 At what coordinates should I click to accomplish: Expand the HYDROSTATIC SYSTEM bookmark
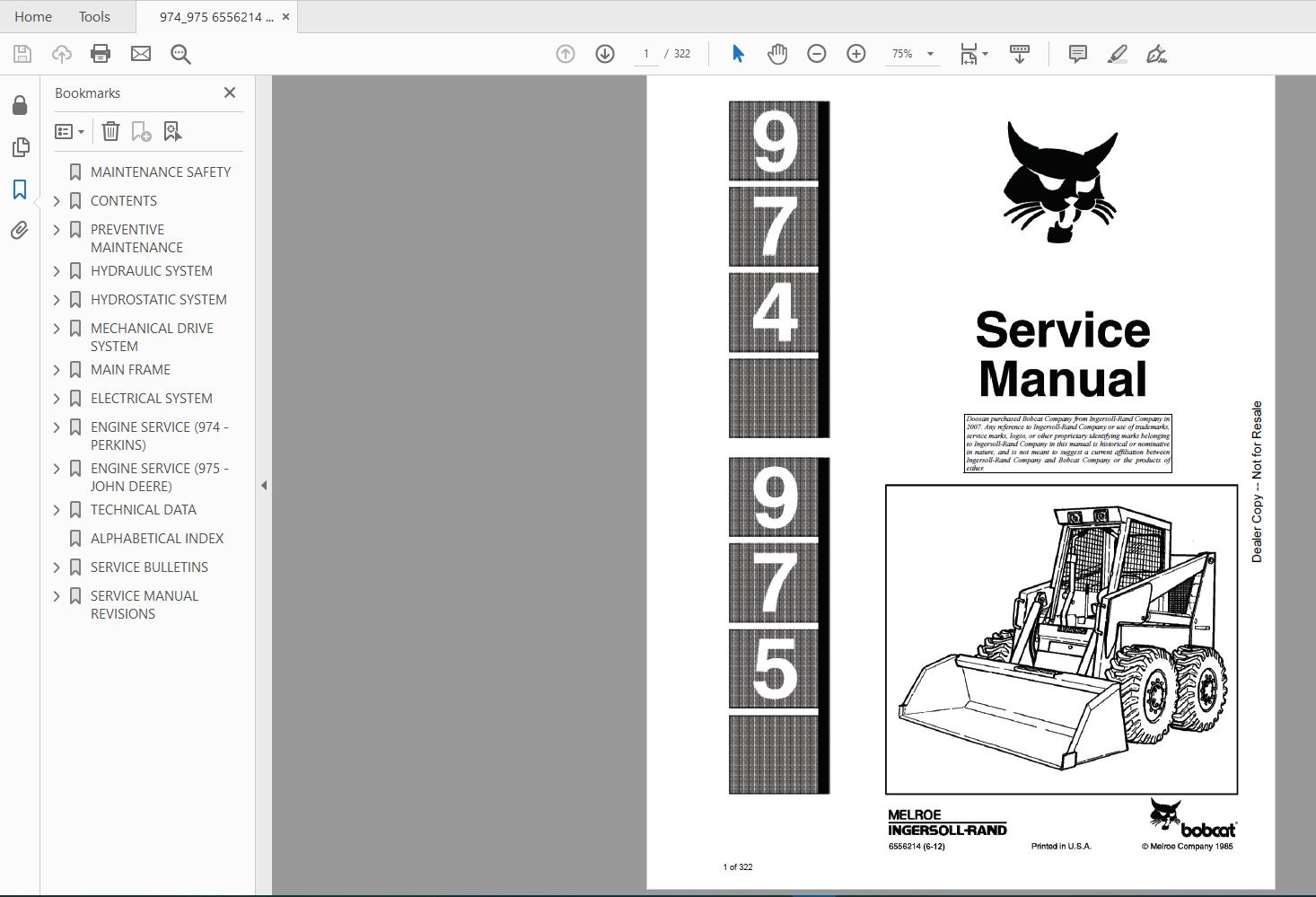(x=57, y=300)
